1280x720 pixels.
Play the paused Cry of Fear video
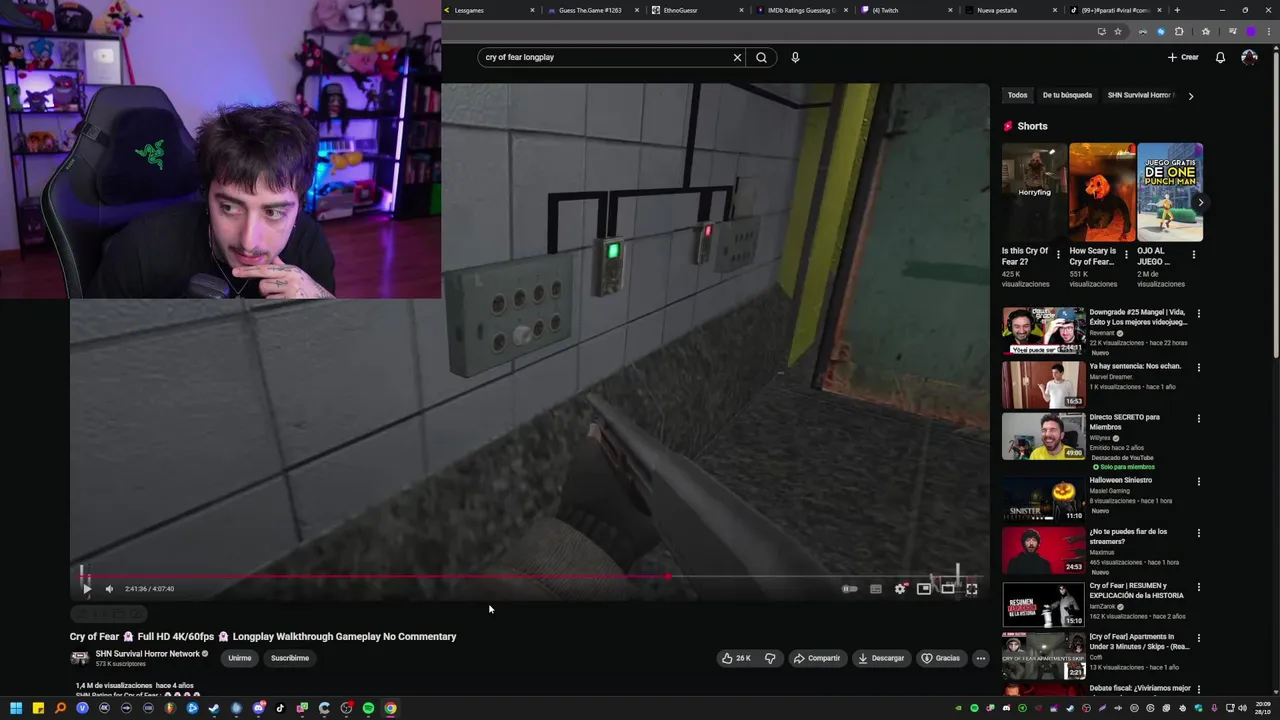click(86, 589)
